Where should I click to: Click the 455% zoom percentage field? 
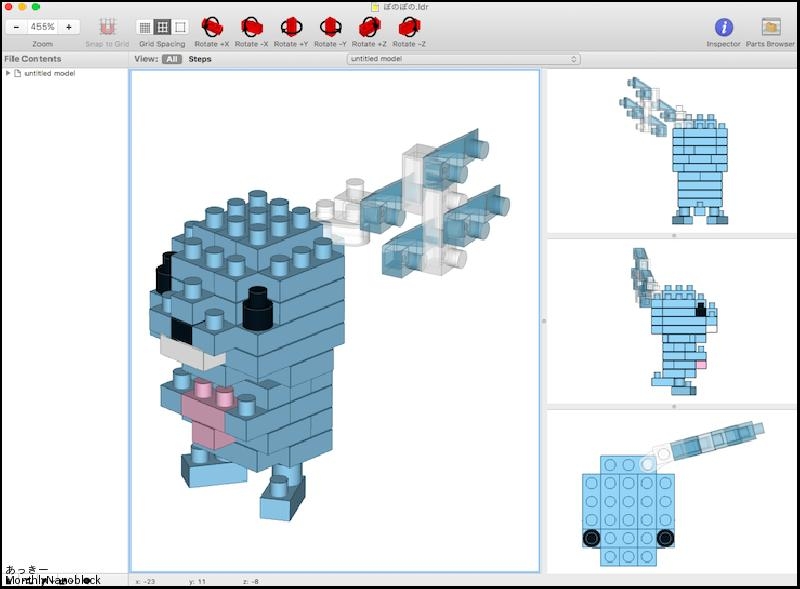coord(42,27)
